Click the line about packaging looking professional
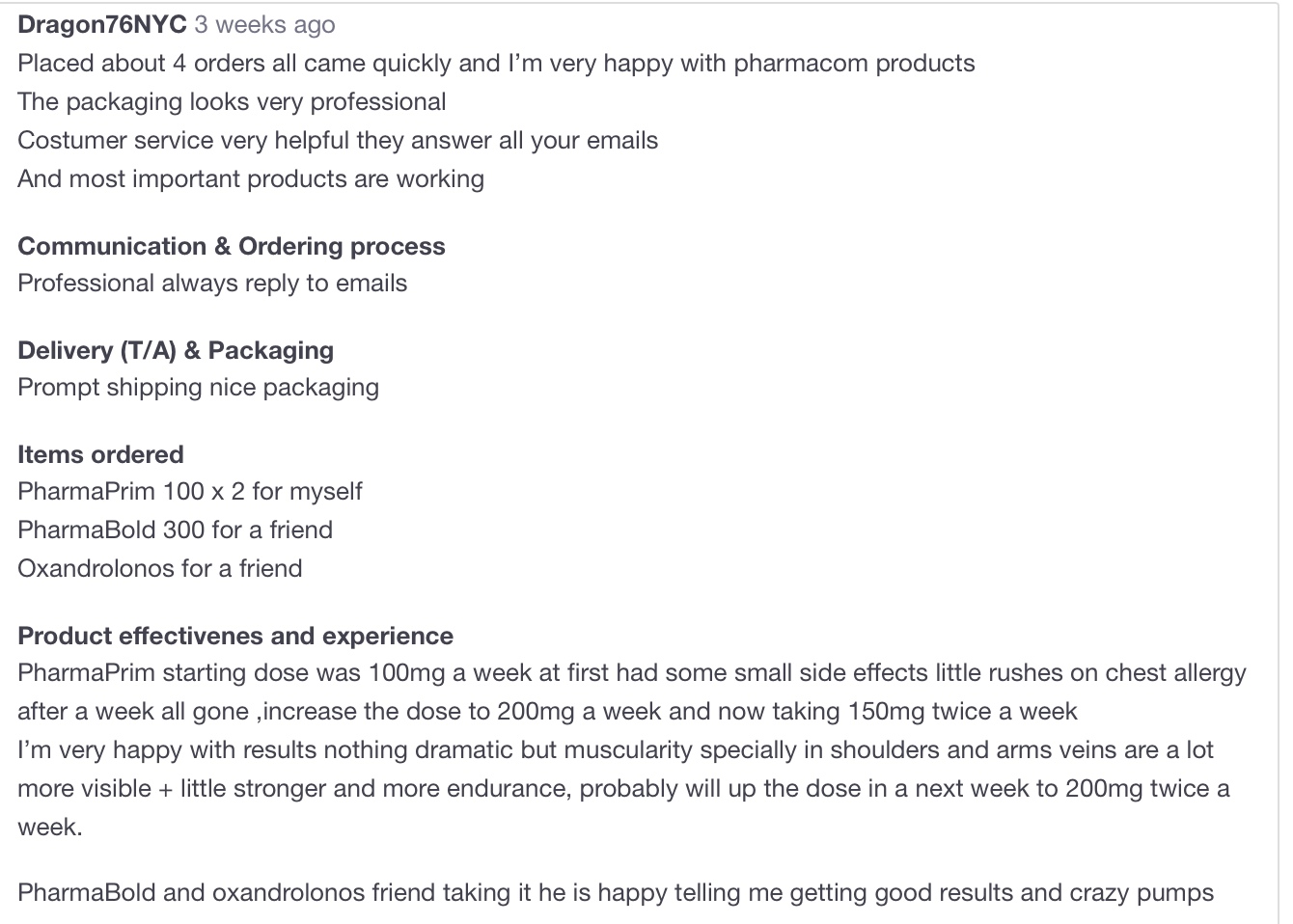 pos(232,102)
